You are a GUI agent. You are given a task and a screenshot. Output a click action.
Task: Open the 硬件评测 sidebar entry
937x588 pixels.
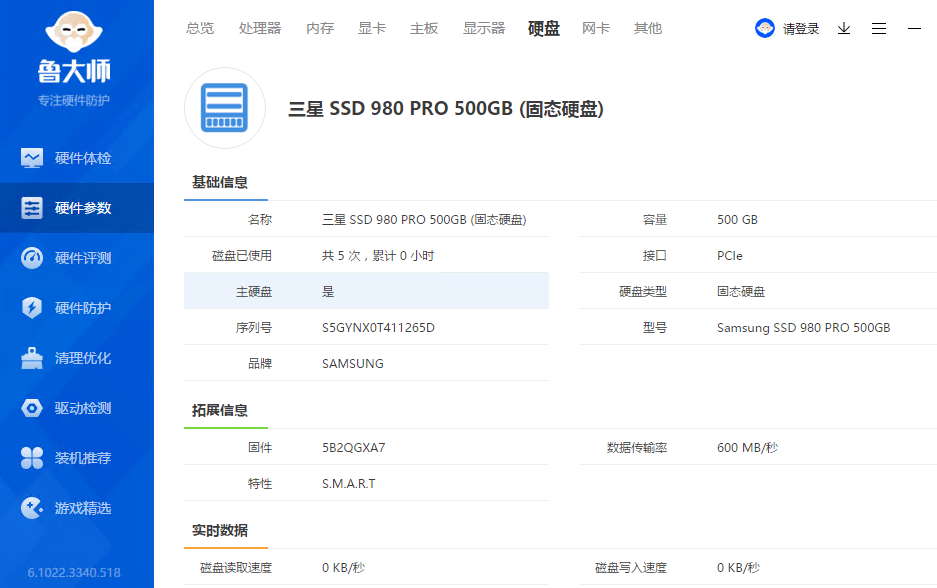76,258
